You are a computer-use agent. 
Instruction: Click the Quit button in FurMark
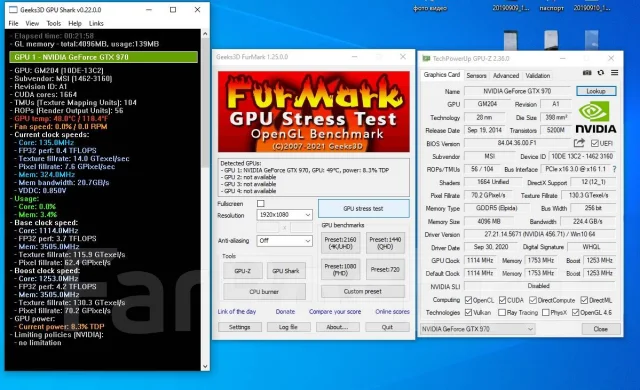[x=387, y=327]
